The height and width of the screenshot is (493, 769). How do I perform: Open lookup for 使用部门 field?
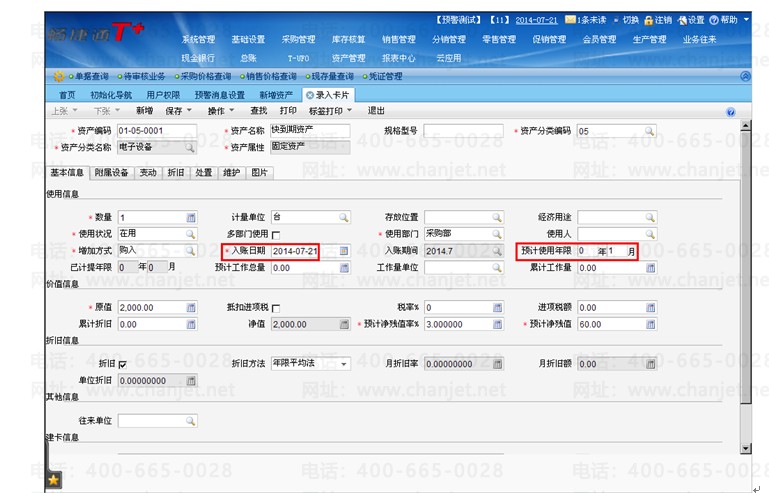pos(497,234)
